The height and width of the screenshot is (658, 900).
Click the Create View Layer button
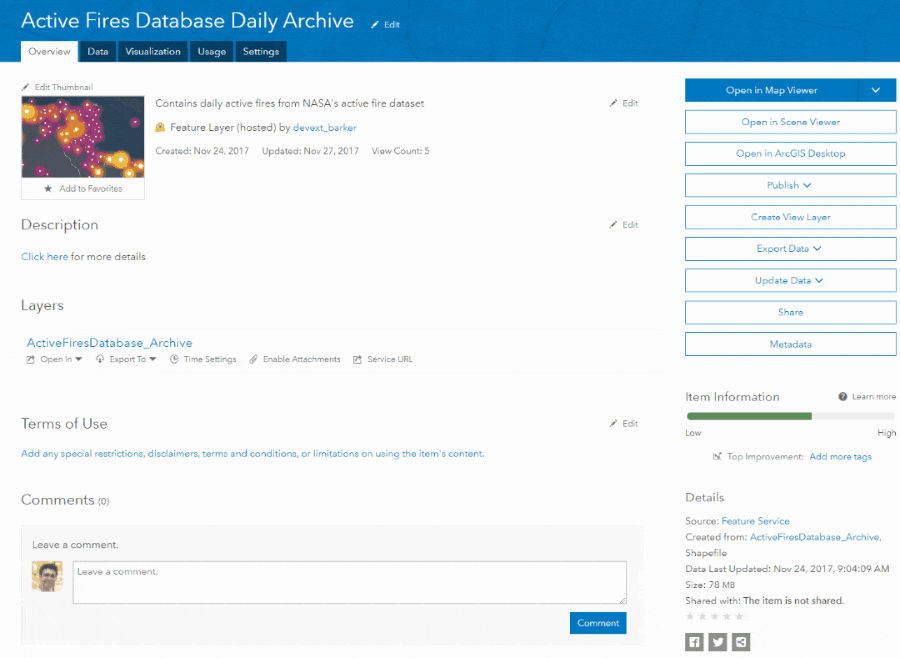click(x=790, y=217)
